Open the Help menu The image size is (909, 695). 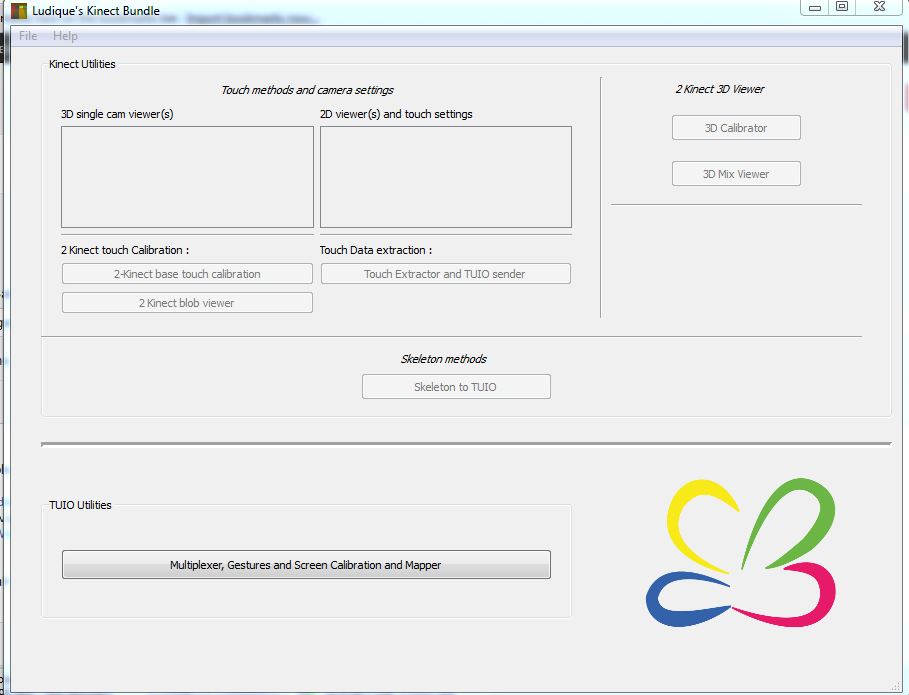(x=65, y=36)
